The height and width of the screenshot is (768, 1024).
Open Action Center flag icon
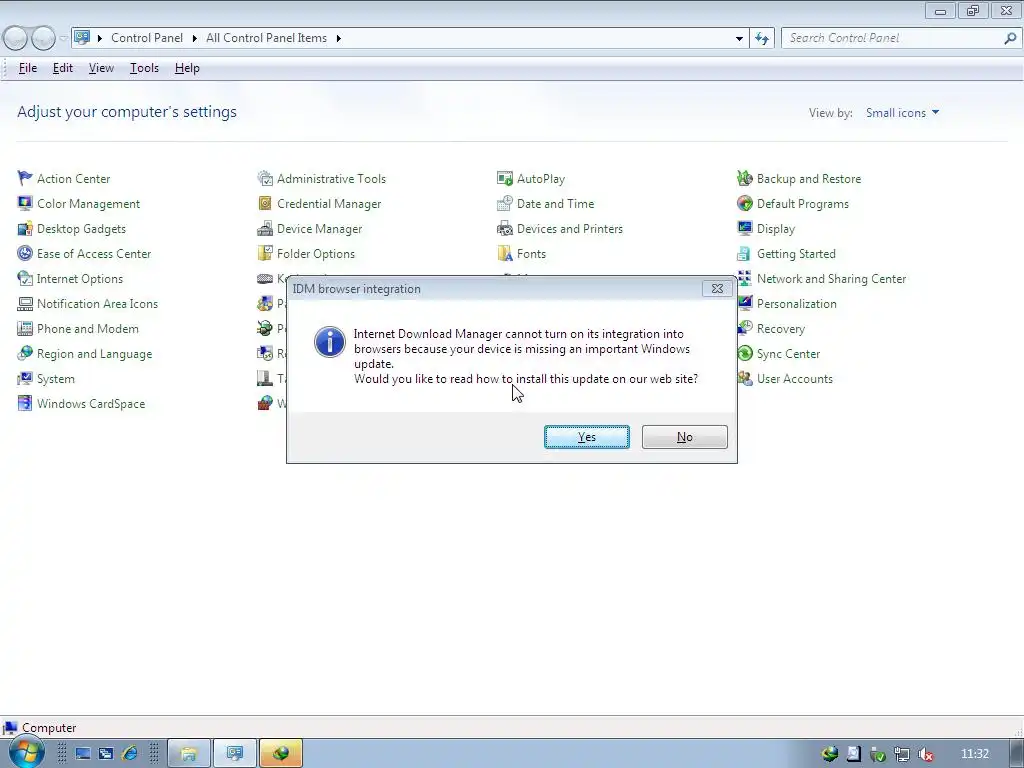click(25, 178)
